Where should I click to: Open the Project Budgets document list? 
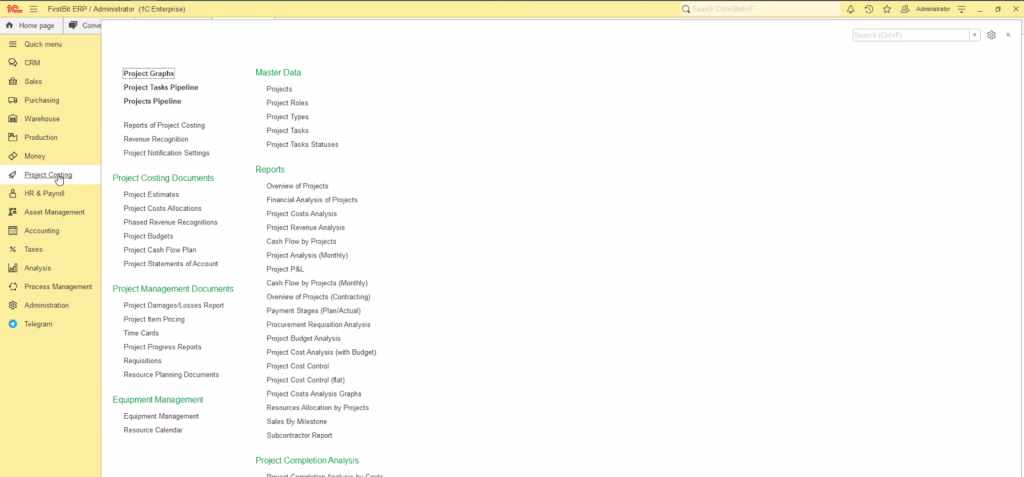[148, 236]
